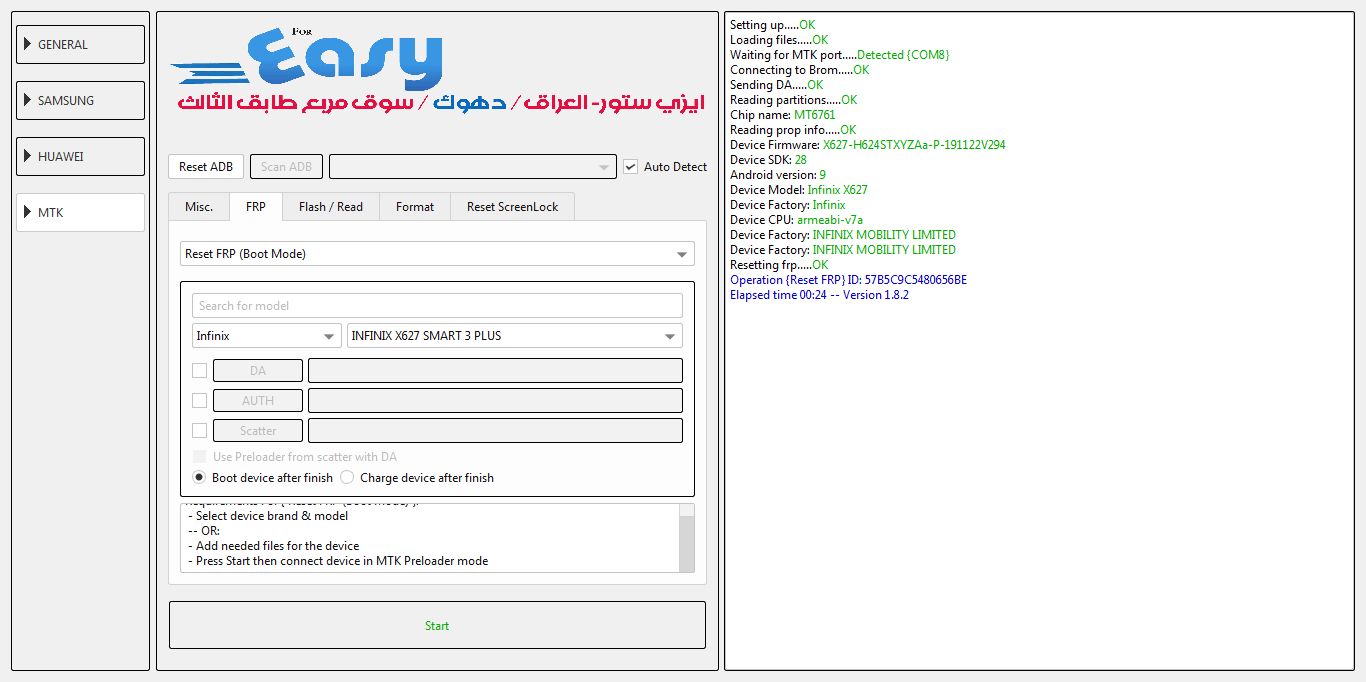The width and height of the screenshot is (1366, 682).
Task: Click 'Device CPU: armeabi-v7a' log line
Action: (797, 220)
